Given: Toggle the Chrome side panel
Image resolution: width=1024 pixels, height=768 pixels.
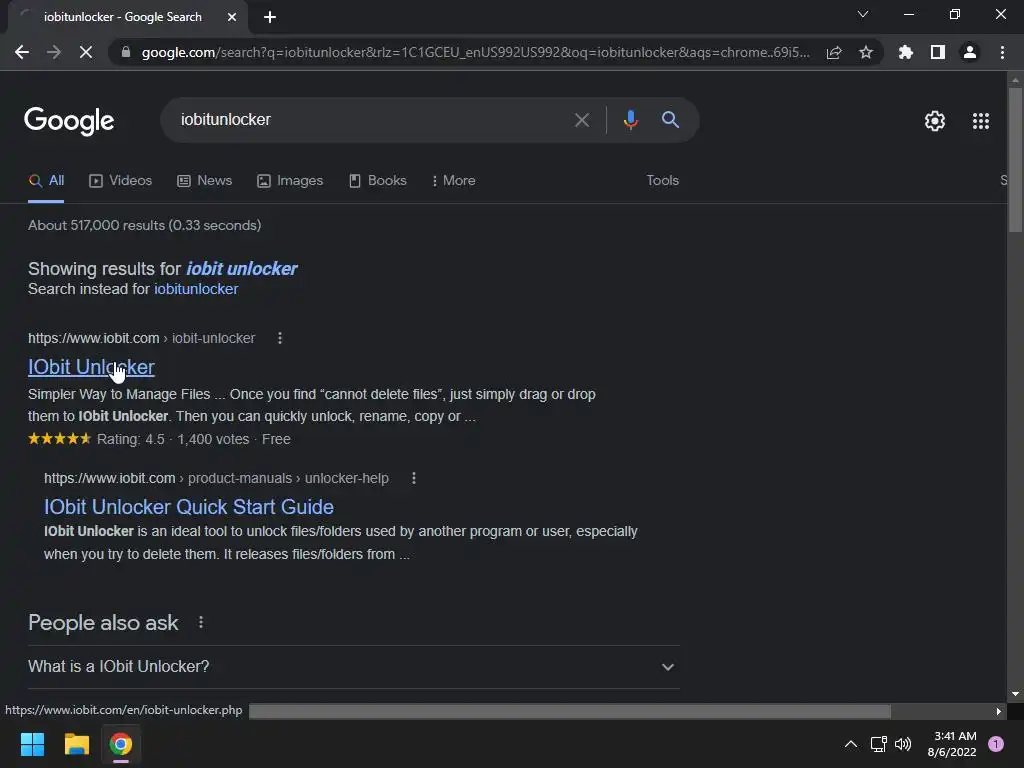Looking at the screenshot, I should click(x=938, y=52).
